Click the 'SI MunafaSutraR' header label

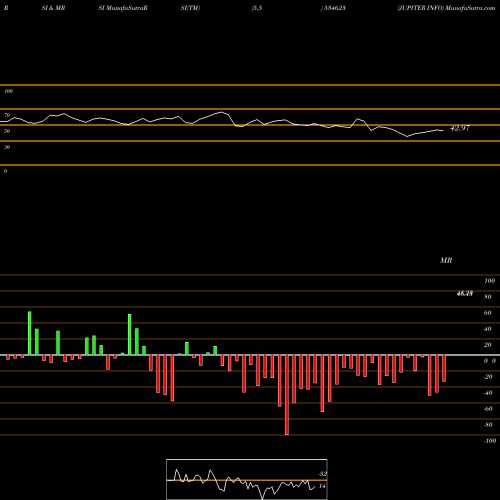[123, 8]
